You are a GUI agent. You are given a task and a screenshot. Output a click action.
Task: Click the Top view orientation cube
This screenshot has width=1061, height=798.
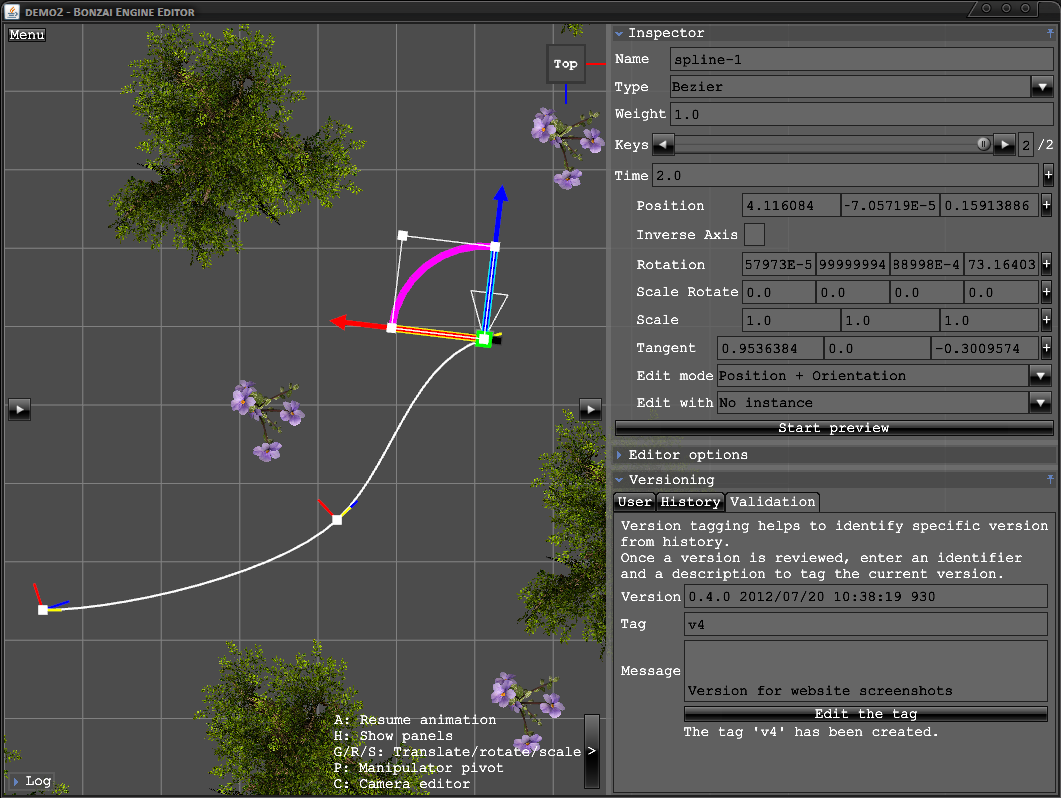(565, 64)
